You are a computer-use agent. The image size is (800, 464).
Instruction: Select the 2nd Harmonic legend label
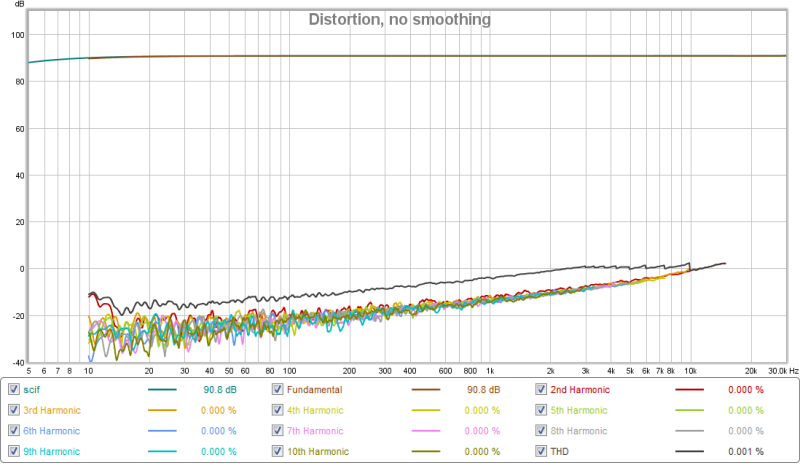580,389
